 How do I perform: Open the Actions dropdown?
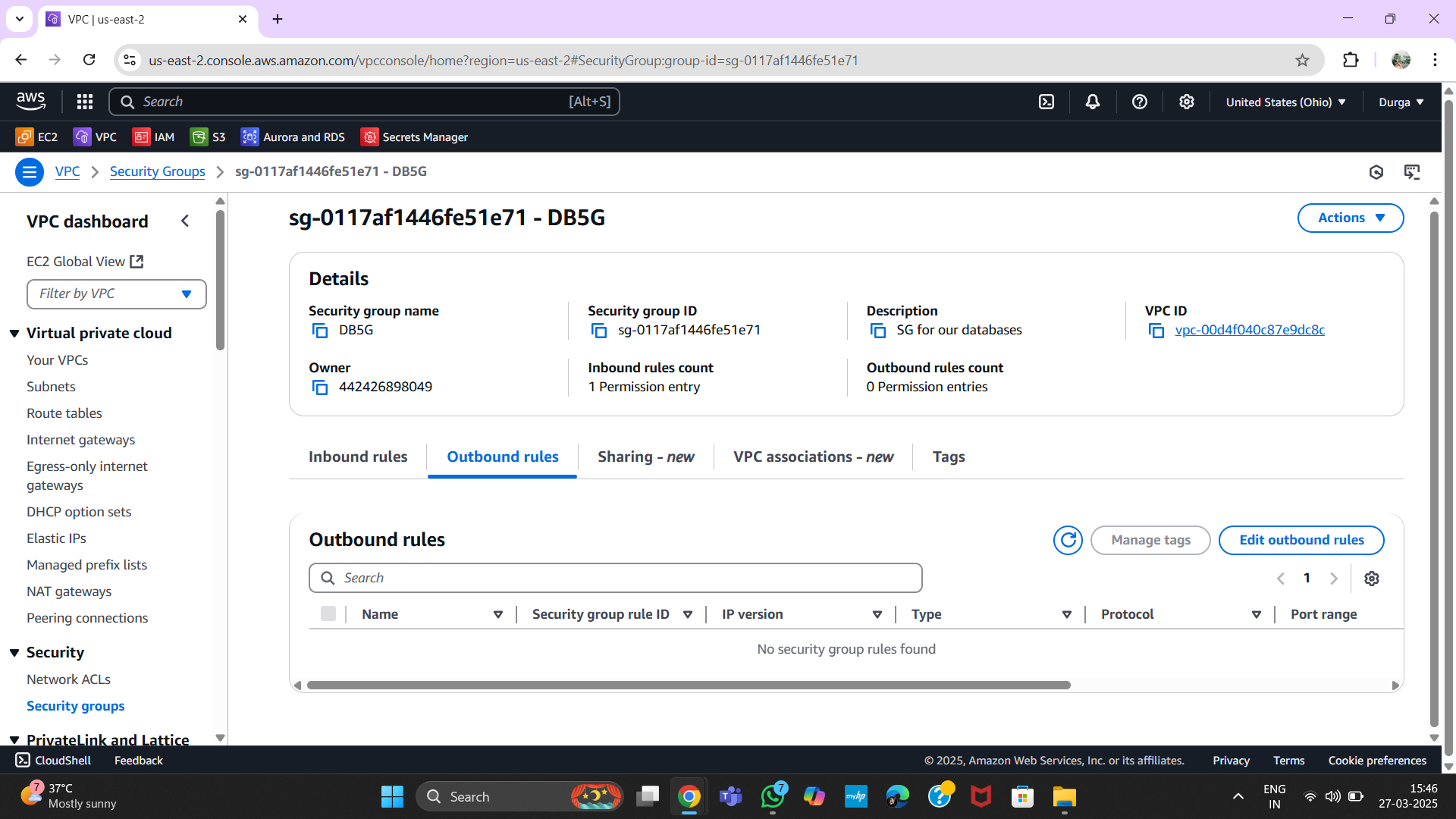pos(1351,218)
